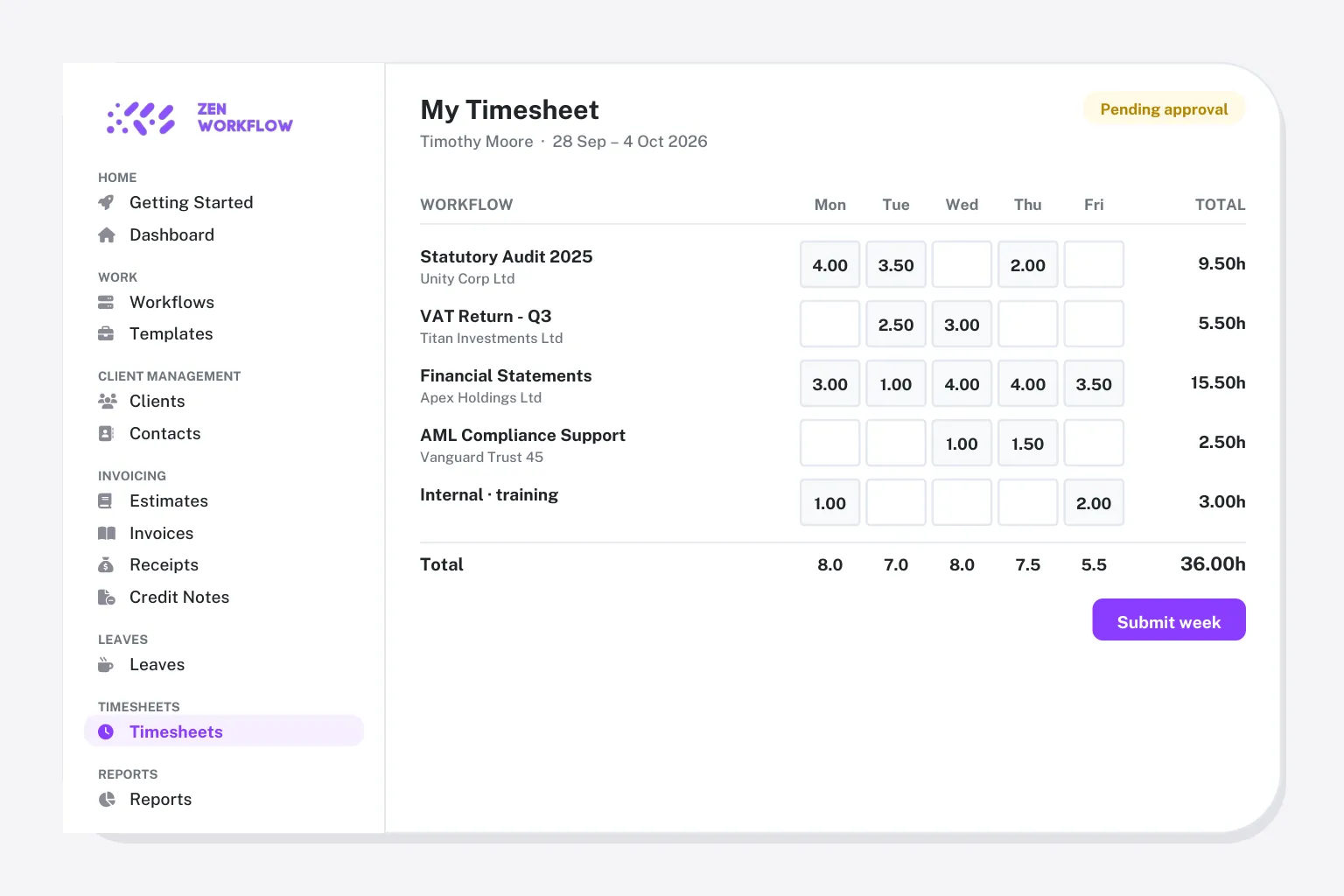Click the rocket icon beside Getting Started
Image resolution: width=1344 pixels, height=896 pixels.
(x=107, y=203)
